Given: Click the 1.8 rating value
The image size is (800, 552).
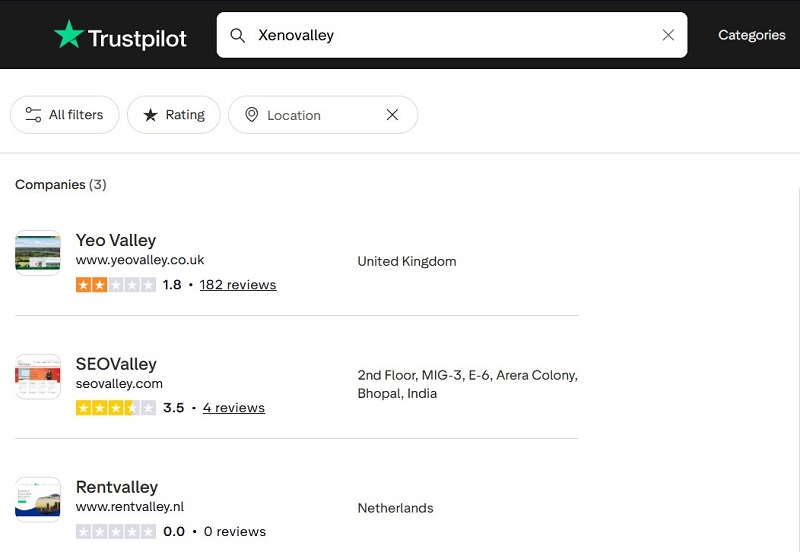Looking at the screenshot, I should (172, 285).
